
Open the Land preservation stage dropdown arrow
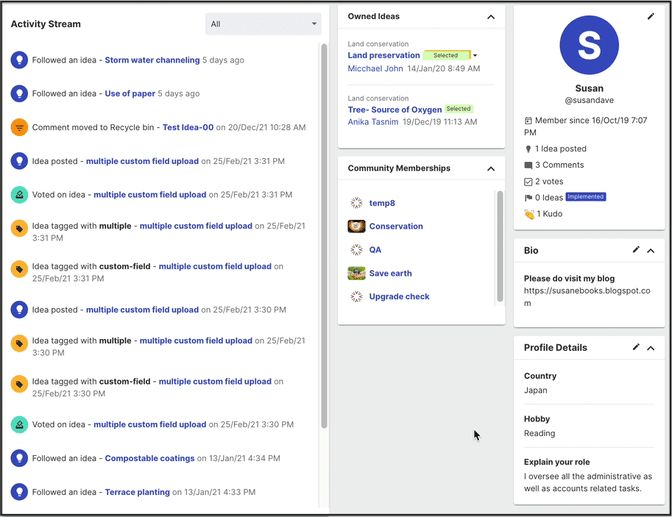tap(475, 55)
